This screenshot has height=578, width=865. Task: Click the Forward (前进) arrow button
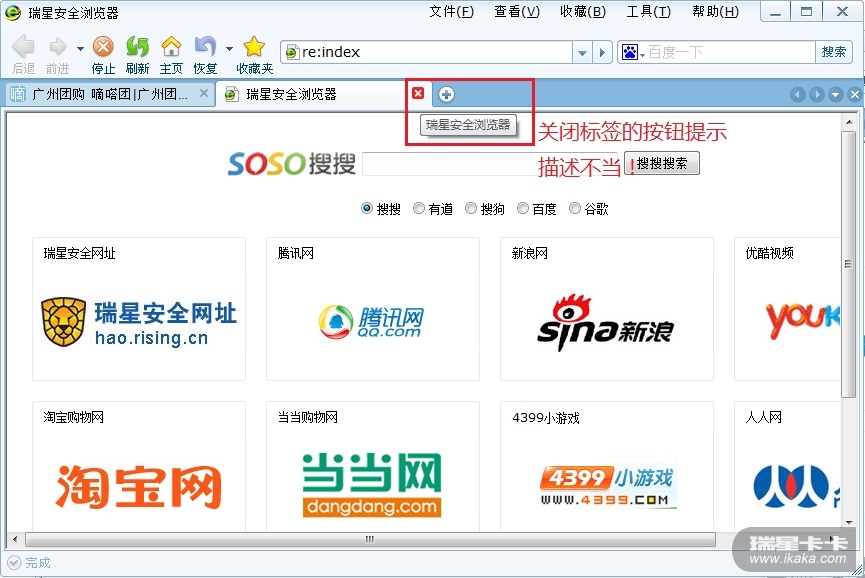click(x=57, y=47)
